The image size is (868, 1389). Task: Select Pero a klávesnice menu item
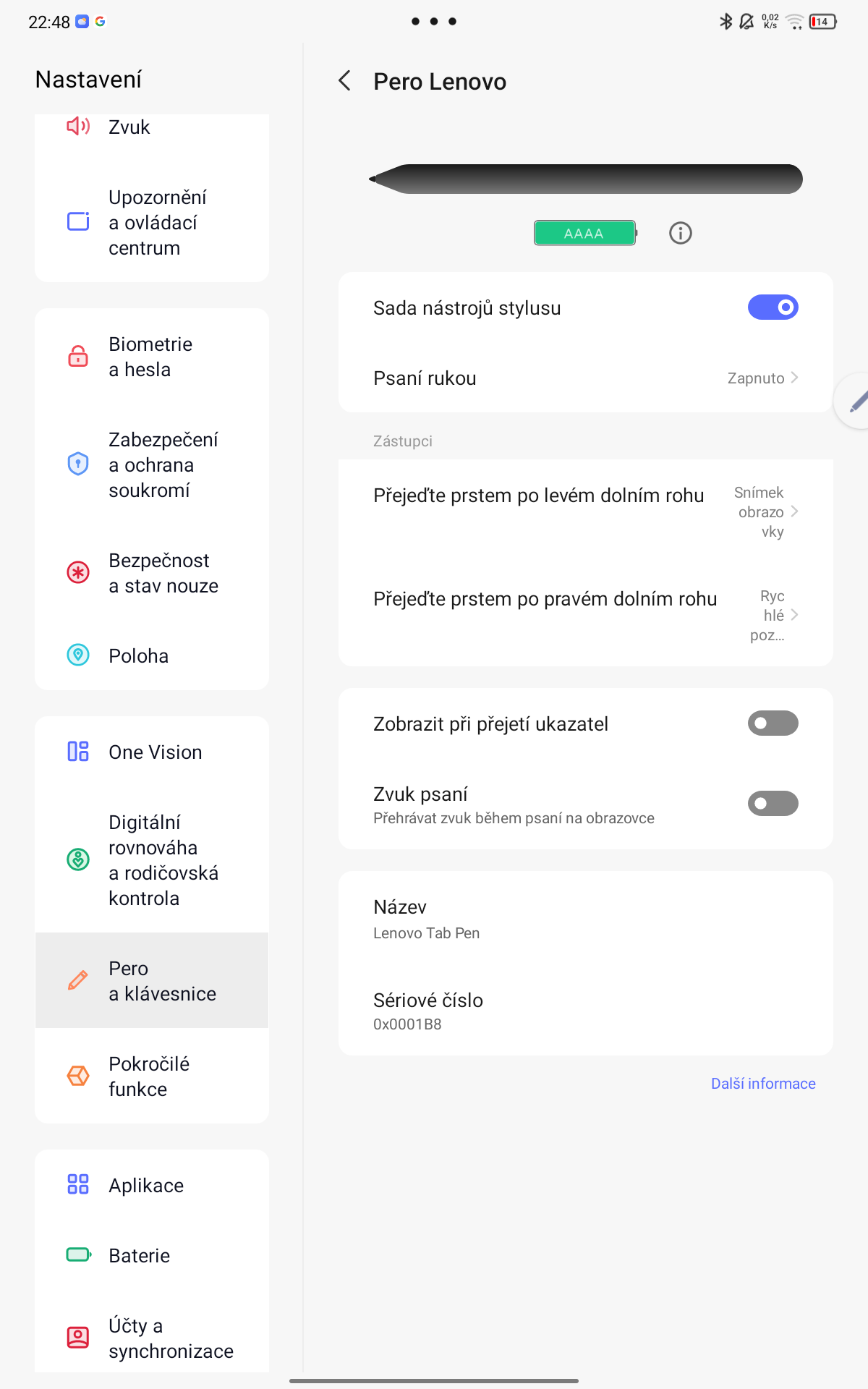[152, 980]
